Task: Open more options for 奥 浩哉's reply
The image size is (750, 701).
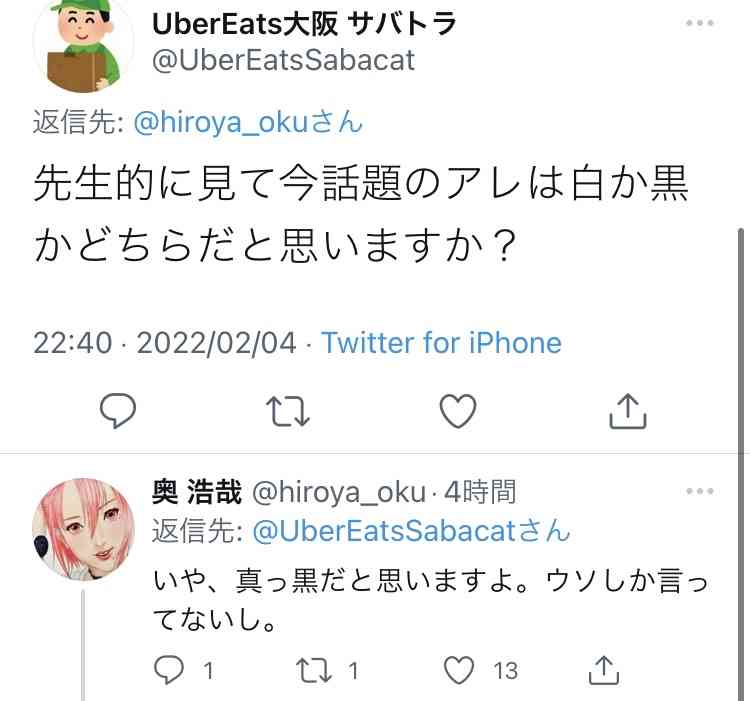Action: 700,491
